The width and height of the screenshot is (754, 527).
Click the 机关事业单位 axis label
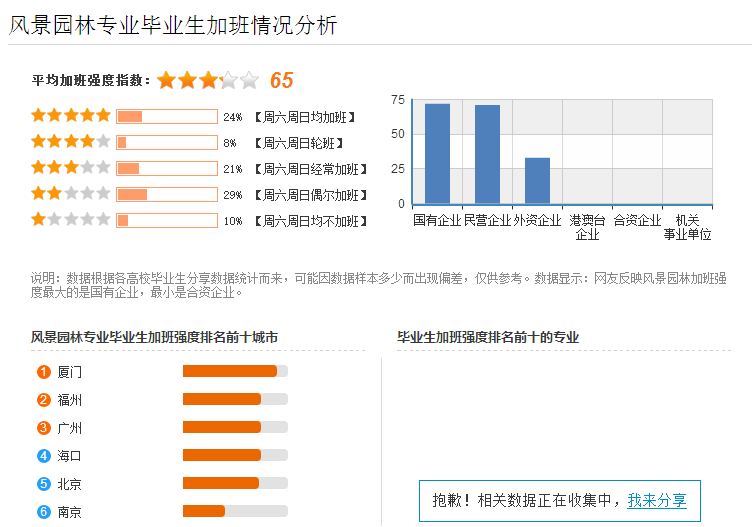coord(687,227)
